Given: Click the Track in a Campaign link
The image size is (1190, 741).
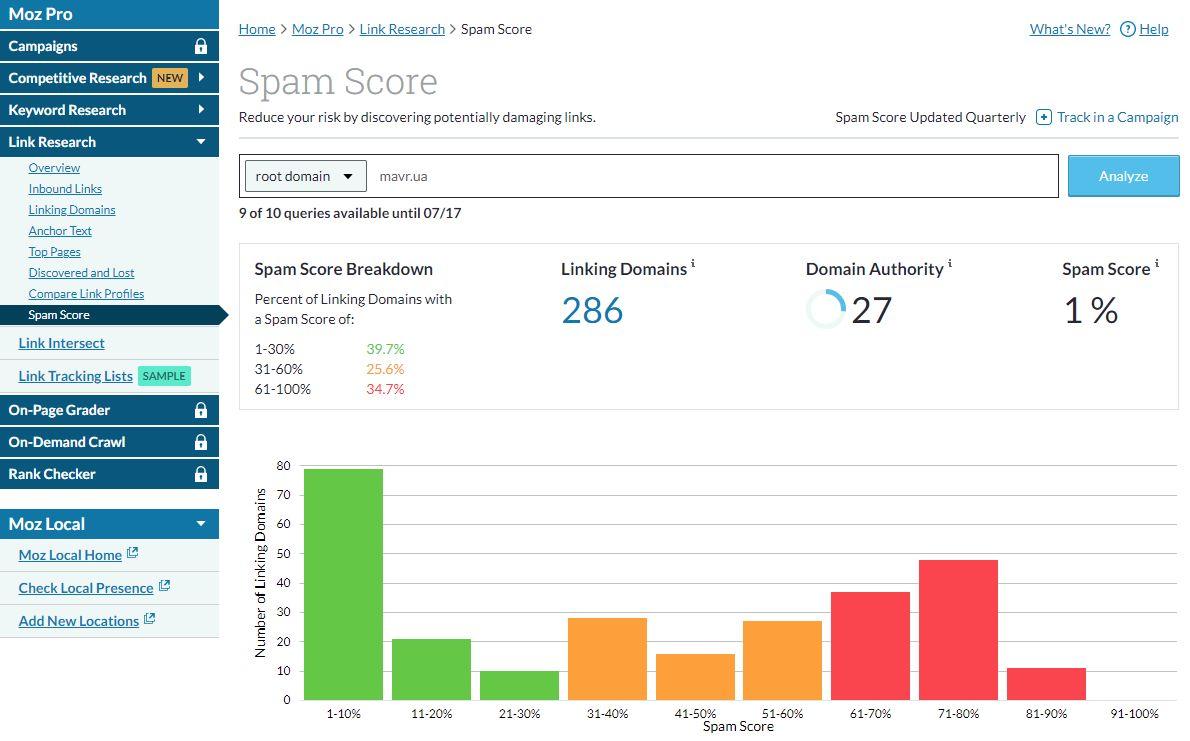Looking at the screenshot, I should 1117,117.
